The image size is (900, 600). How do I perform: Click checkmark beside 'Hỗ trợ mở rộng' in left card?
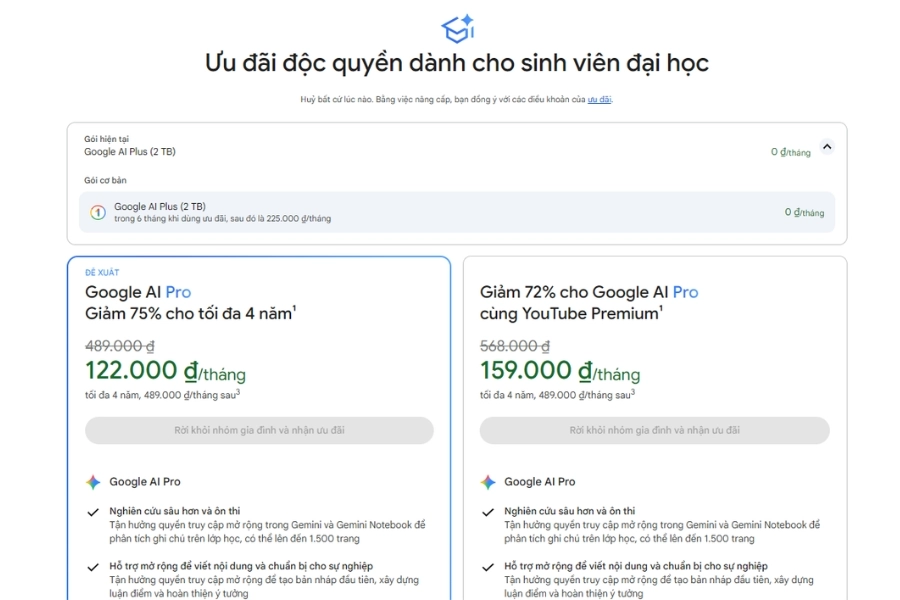coord(93,567)
